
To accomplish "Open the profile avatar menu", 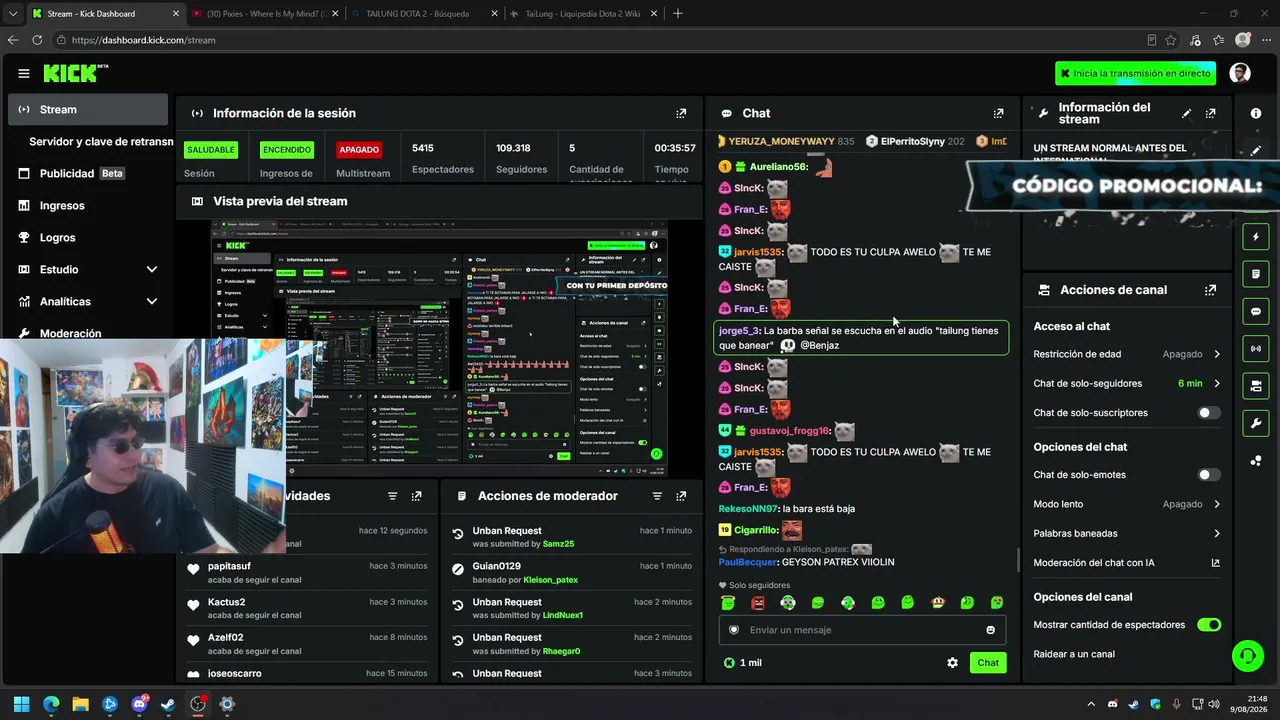I will click(x=1240, y=73).
